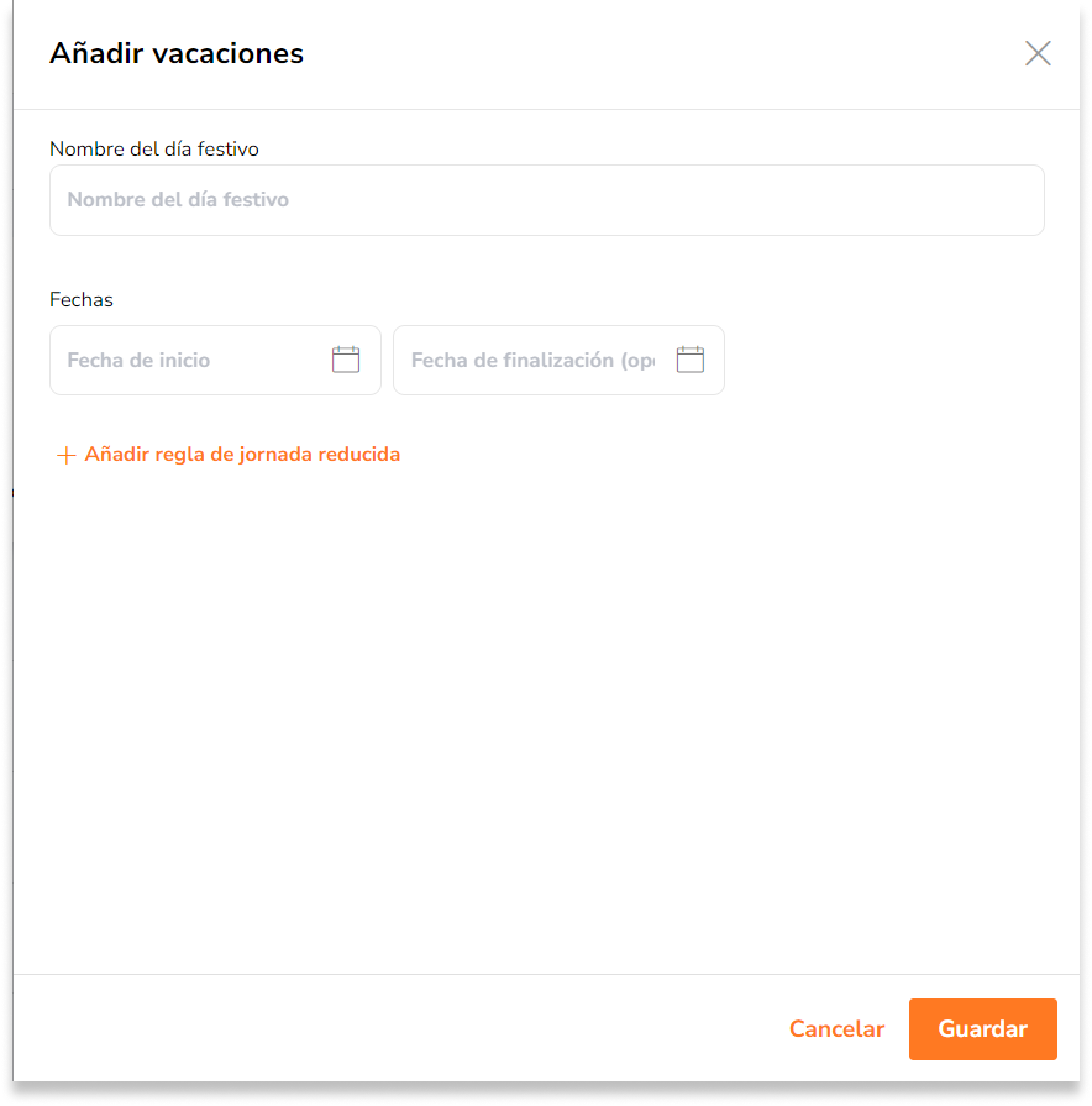
Task: Select the optional end date placeholder text
Action: pyautogui.click(x=533, y=360)
